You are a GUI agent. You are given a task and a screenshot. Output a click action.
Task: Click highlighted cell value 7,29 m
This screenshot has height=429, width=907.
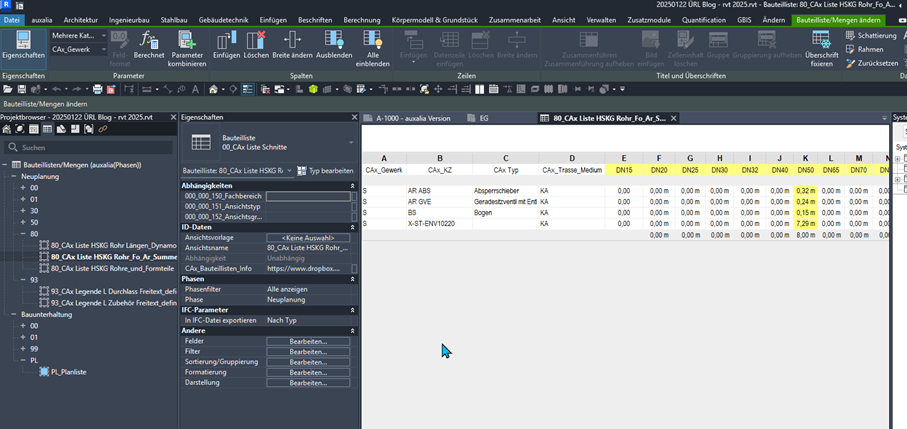click(805, 223)
